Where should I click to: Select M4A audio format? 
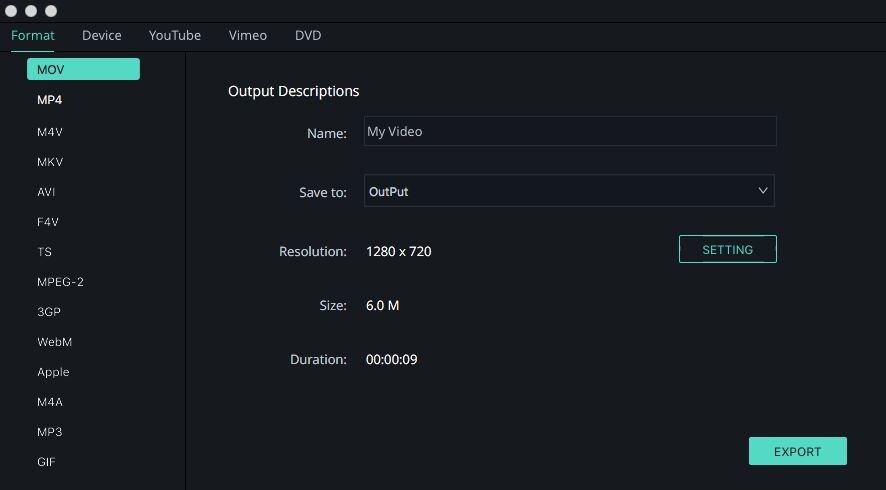click(50, 402)
